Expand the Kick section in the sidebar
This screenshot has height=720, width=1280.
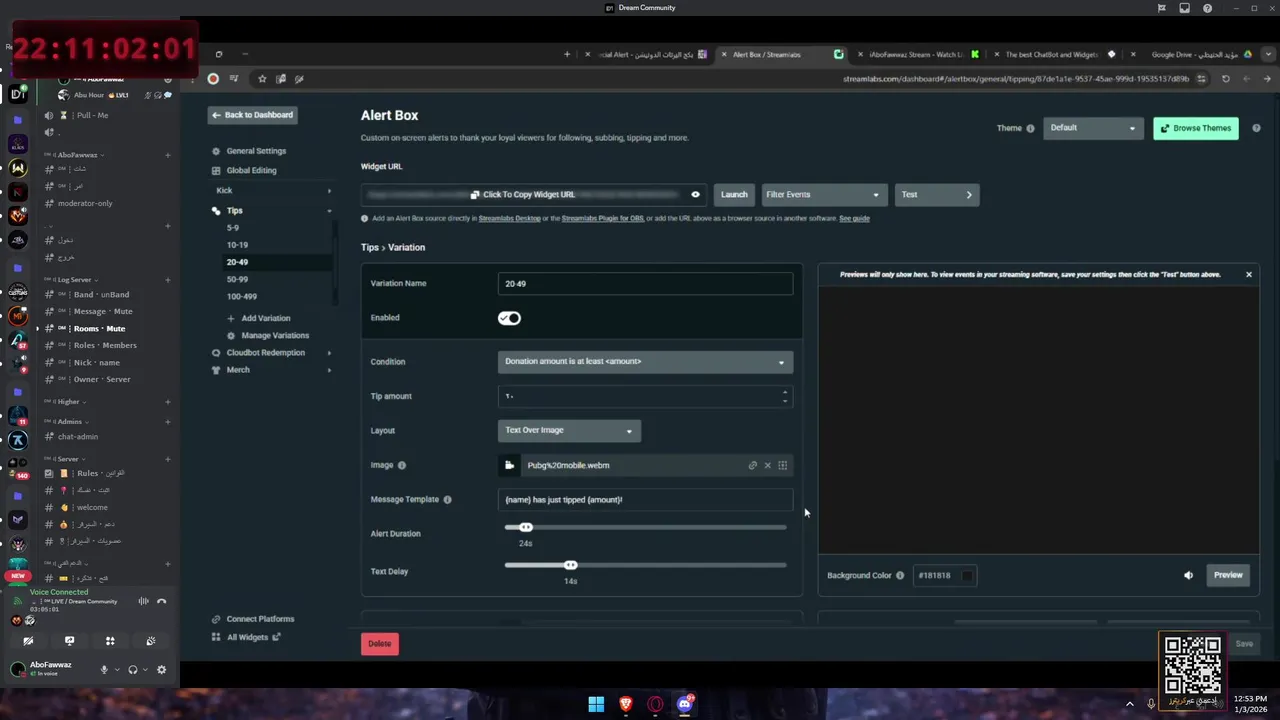click(x=329, y=191)
